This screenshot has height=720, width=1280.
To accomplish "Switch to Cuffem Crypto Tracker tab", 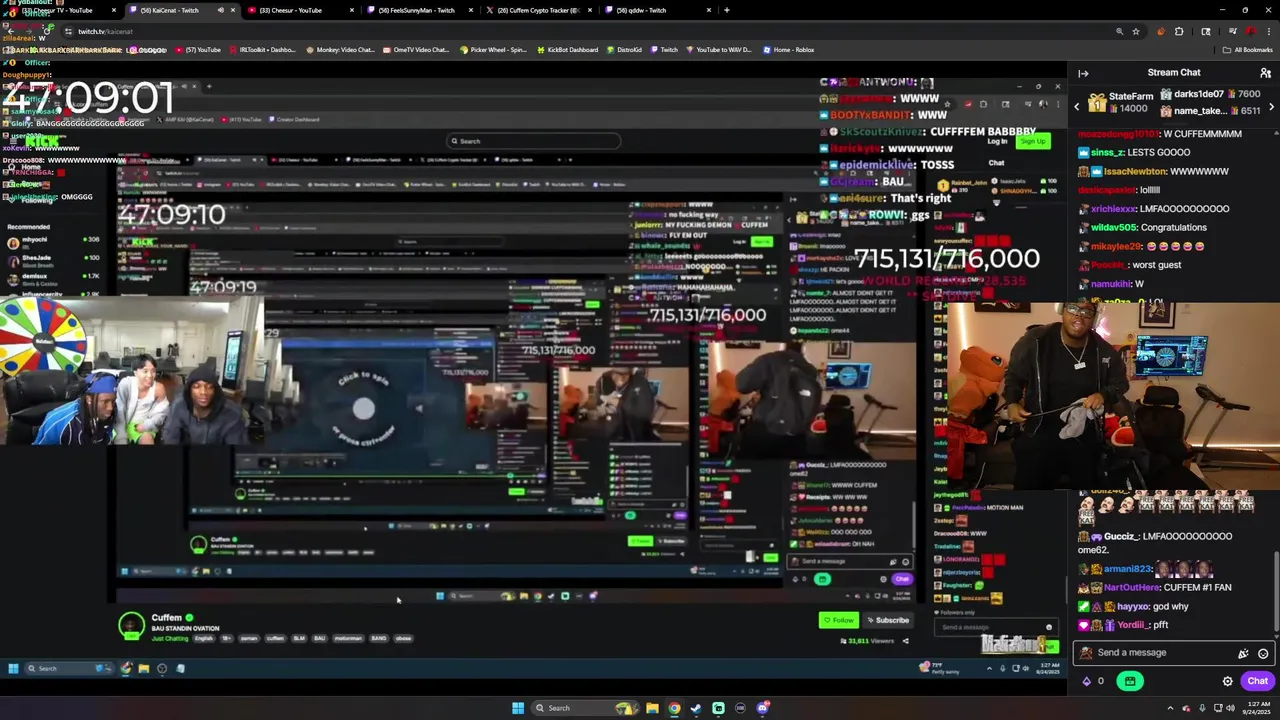I will (539, 10).
